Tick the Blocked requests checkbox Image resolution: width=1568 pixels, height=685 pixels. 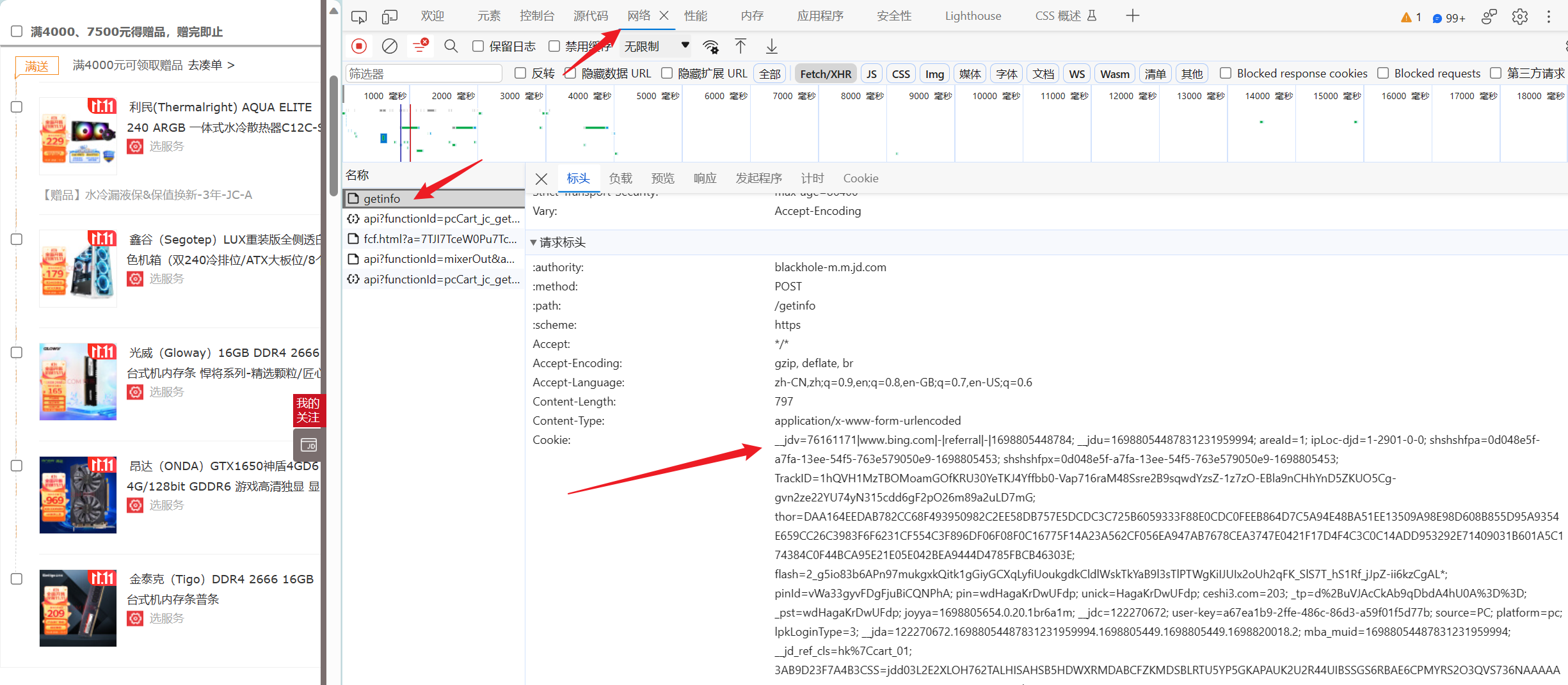point(1383,74)
